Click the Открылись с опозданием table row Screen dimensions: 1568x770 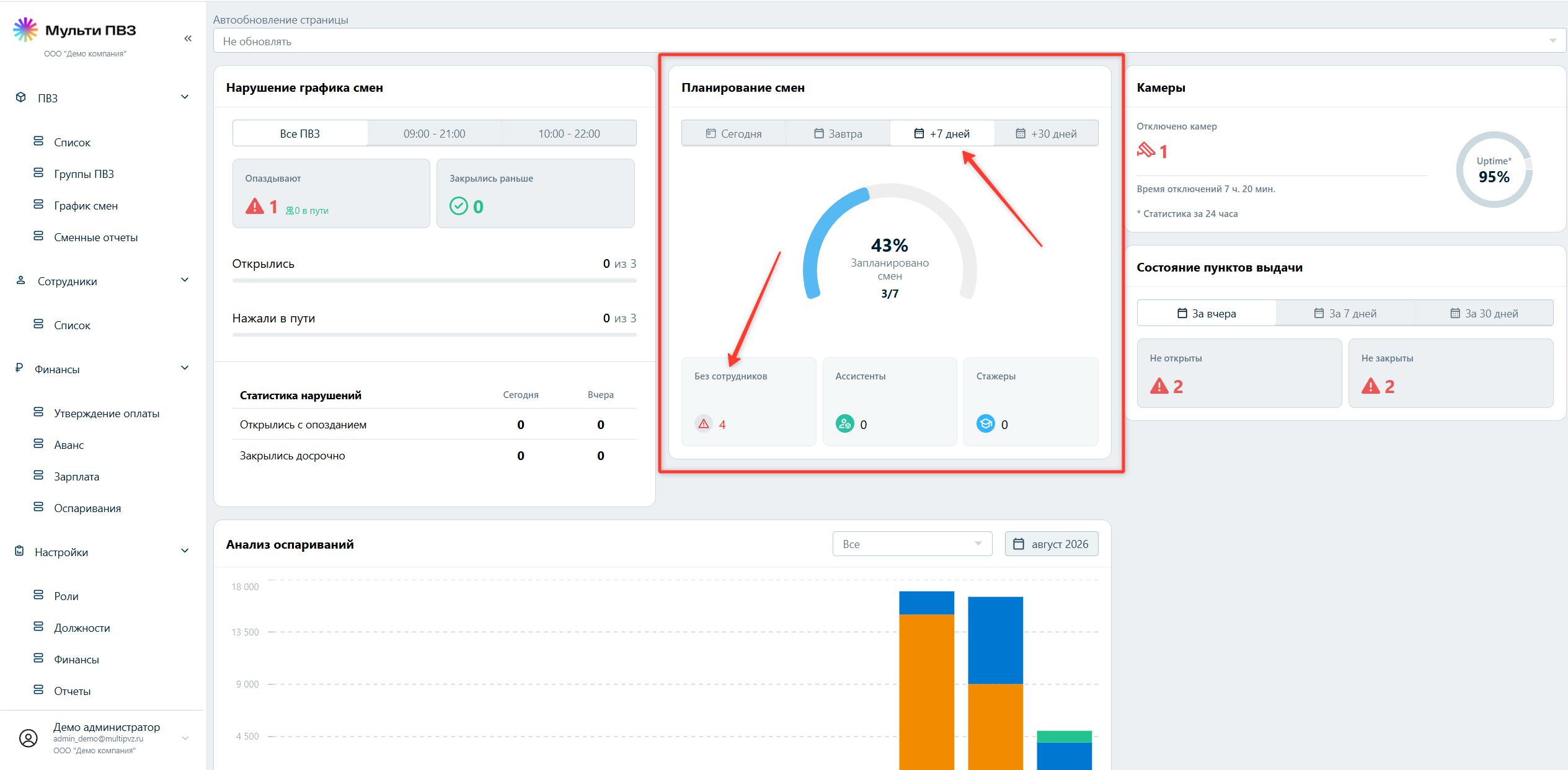click(x=435, y=424)
